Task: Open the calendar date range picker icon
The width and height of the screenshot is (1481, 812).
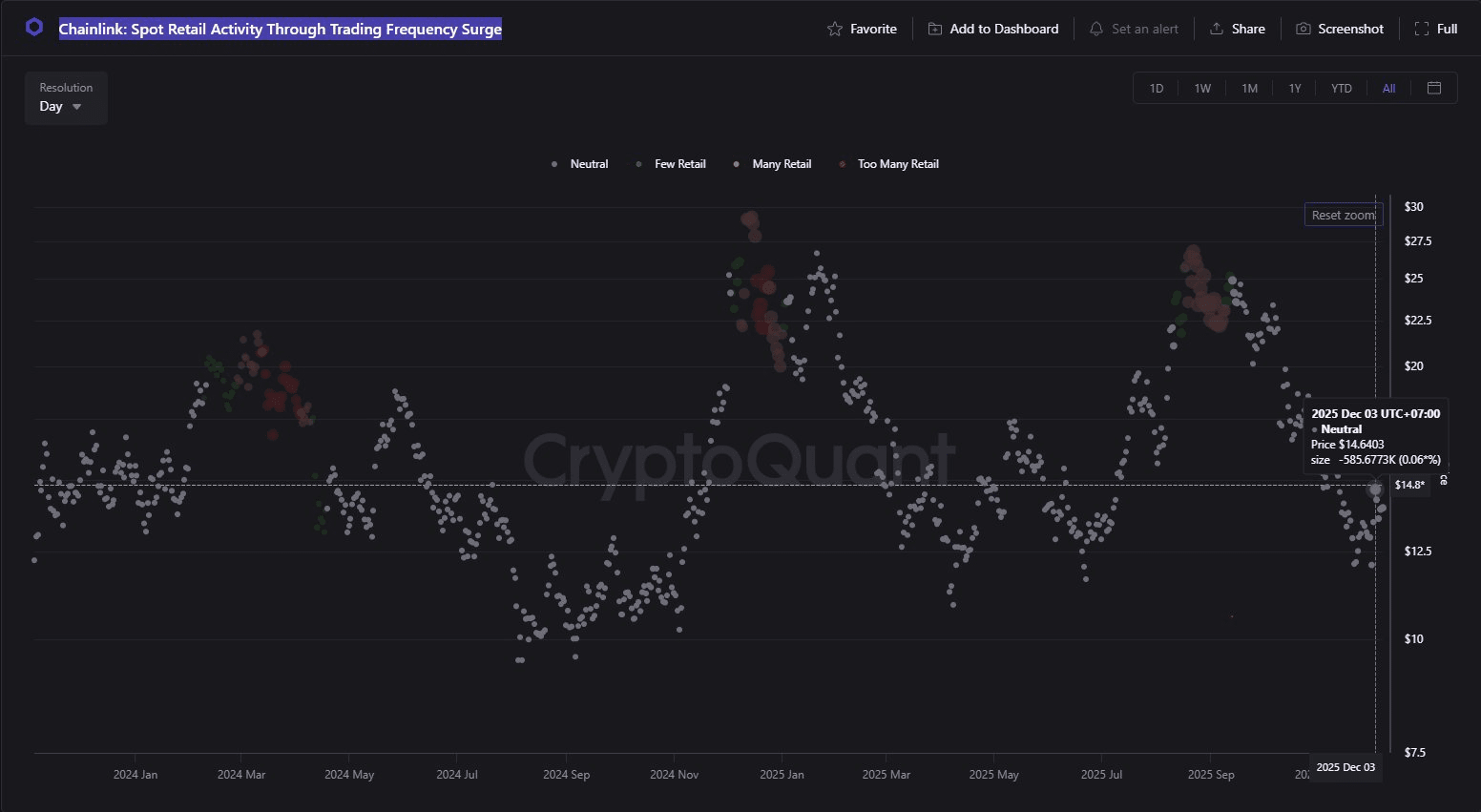Action: (1434, 88)
